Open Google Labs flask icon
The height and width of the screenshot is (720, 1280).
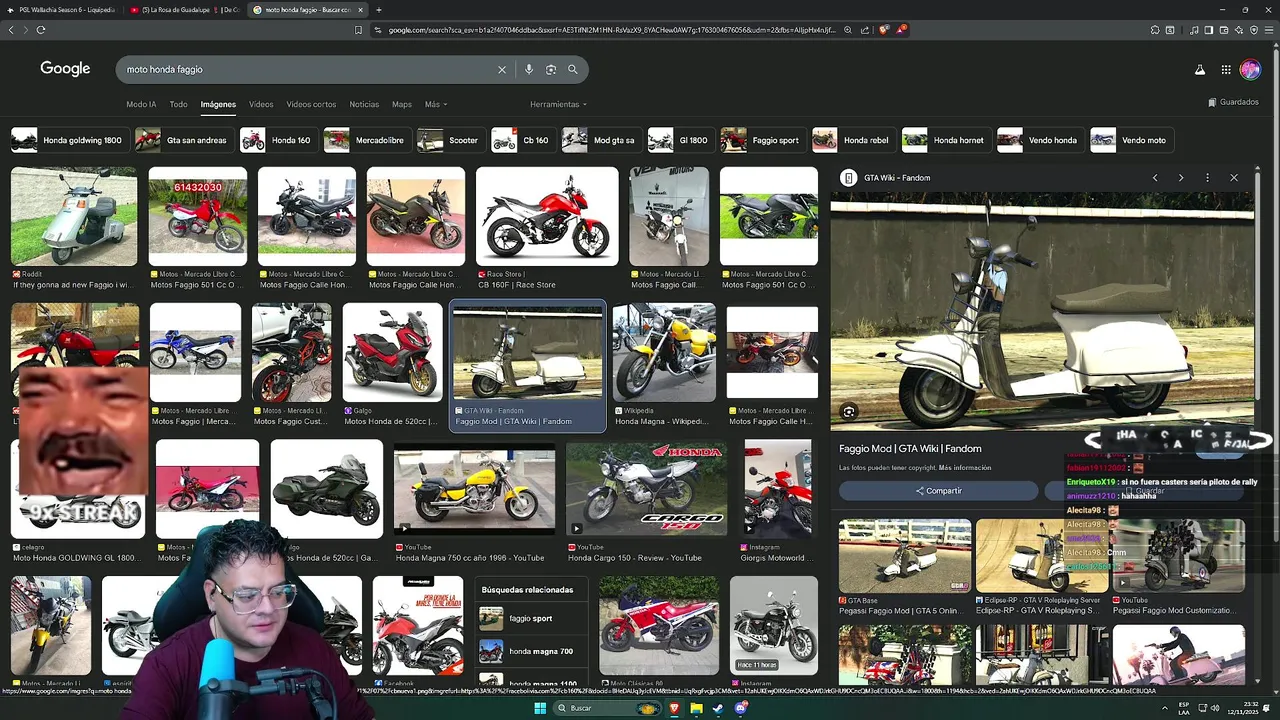pos(1200,69)
